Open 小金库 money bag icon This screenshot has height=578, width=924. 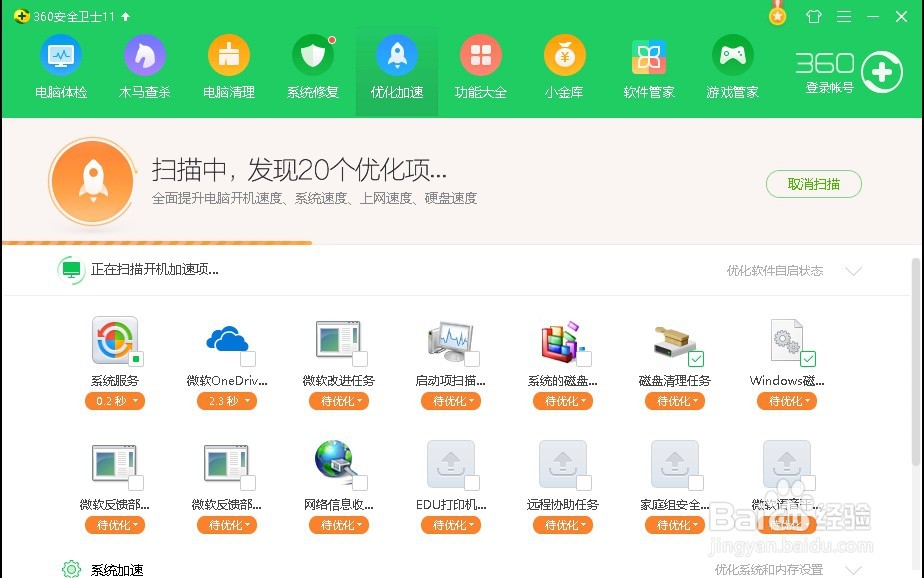pyautogui.click(x=565, y=55)
